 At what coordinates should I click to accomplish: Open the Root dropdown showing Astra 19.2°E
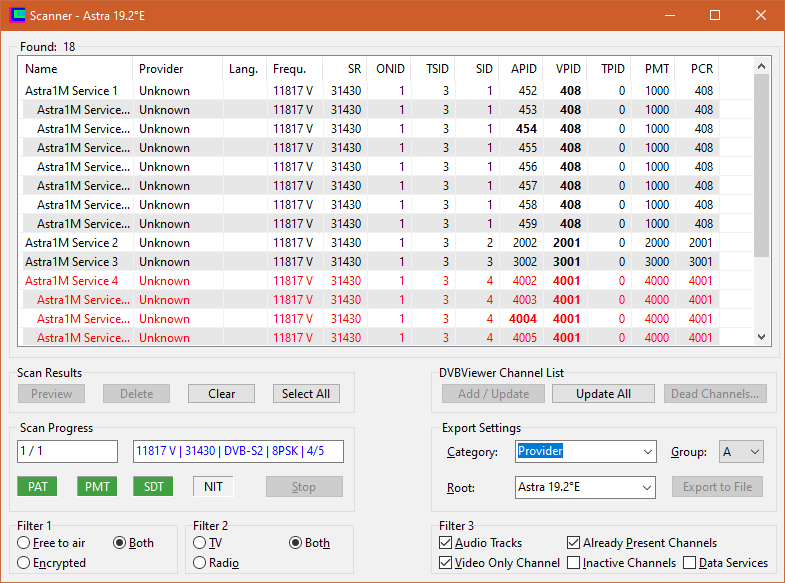(x=586, y=487)
